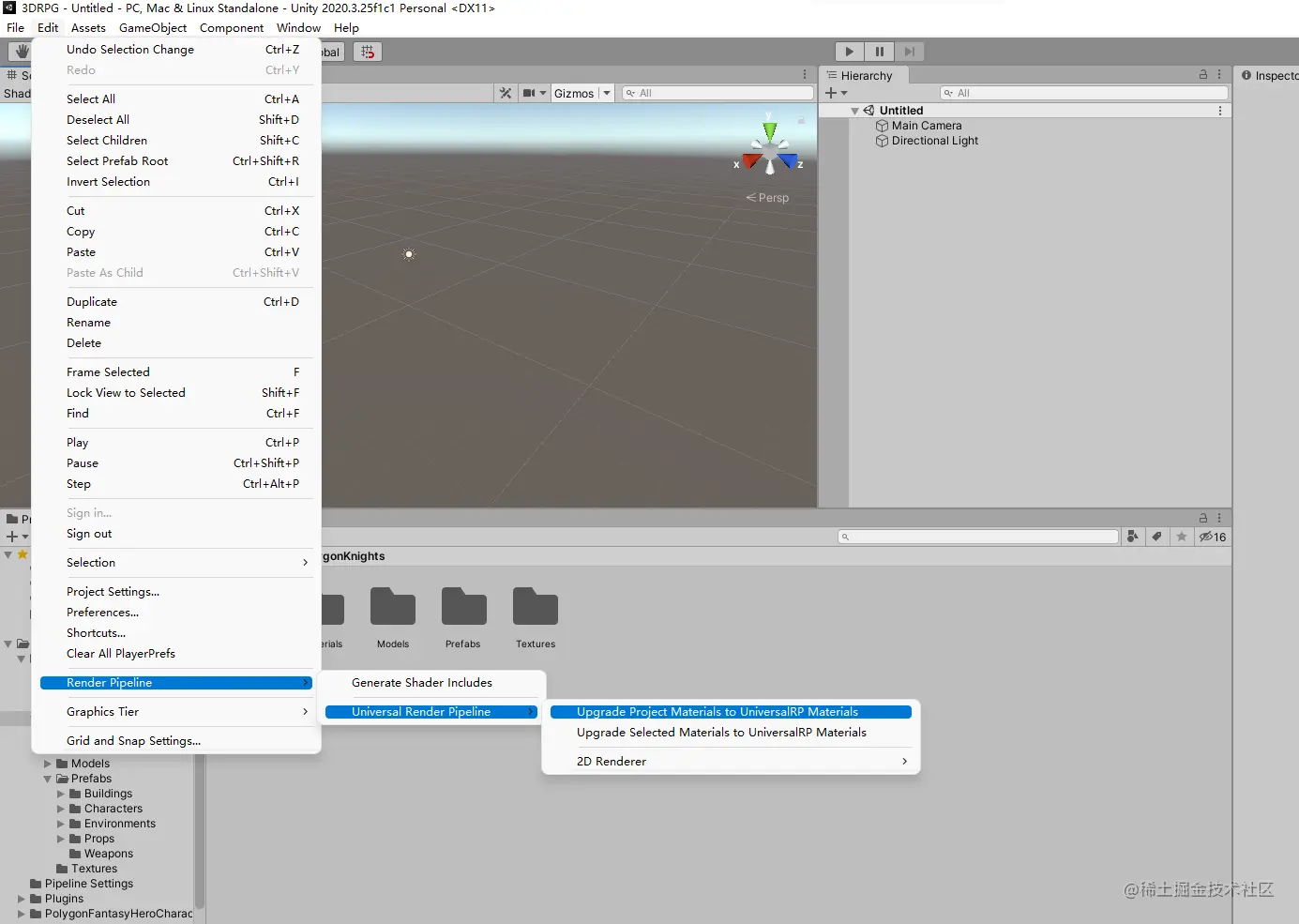Click the Favorites star in Project tree
This screenshot has width=1299, height=924.
pyautogui.click(x=23, y=555)
